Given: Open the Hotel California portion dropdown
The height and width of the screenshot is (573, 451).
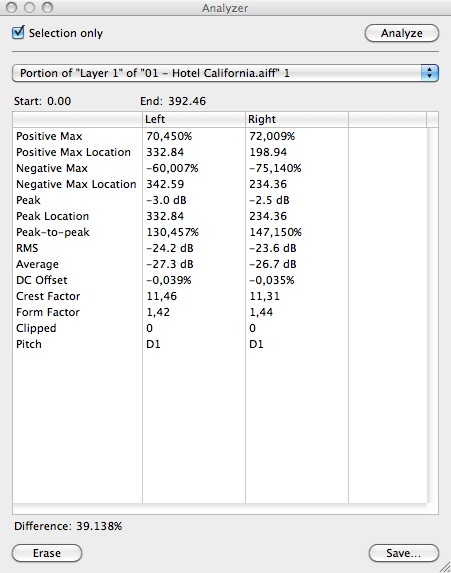Looking at the screenshot, I should 225,73.
